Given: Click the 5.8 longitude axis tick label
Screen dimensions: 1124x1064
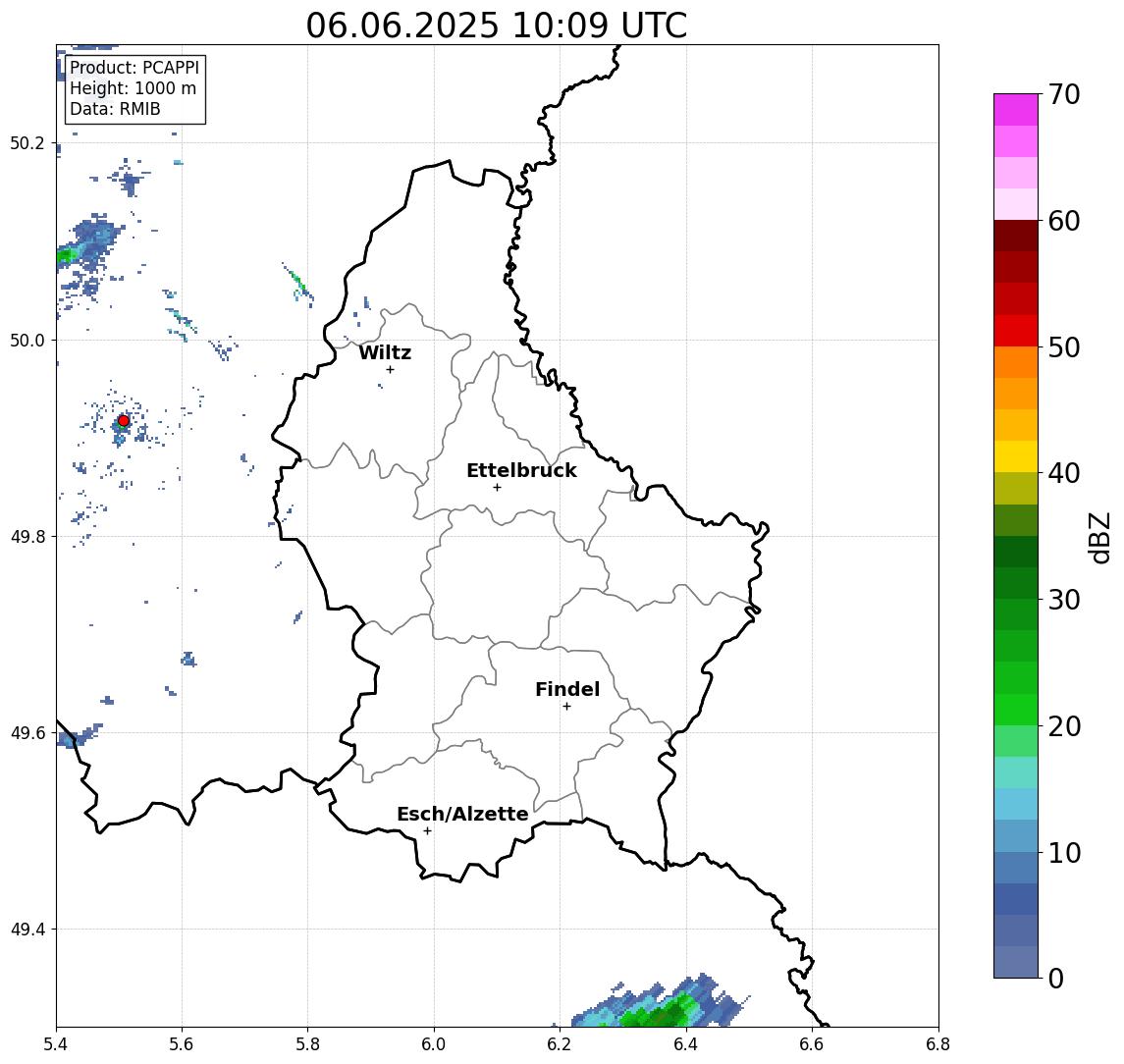Looking at the screenshot, I should (307, 1044).
